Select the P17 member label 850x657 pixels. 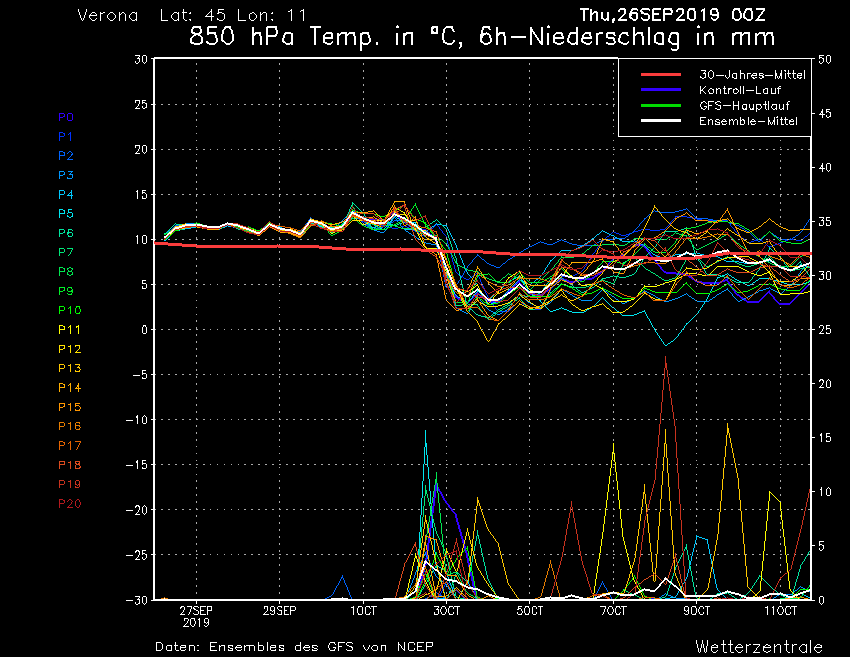pyautogui.click(x=69, y=446)
